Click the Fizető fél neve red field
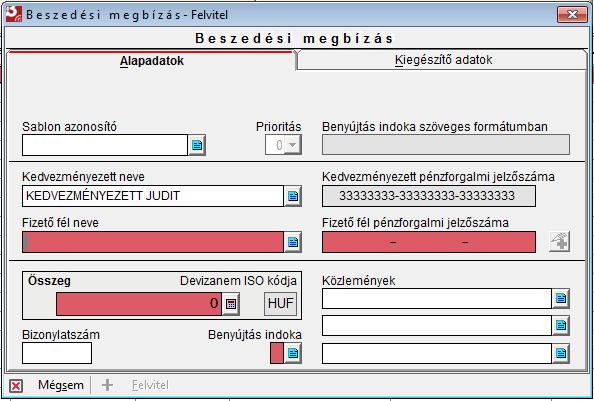The height and width of the screenshot is (401, 594). point(153,242)
